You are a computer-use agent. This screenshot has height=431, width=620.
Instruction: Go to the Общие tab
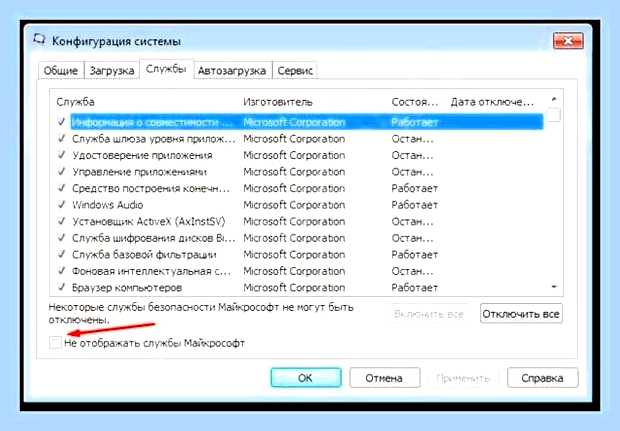60,71
